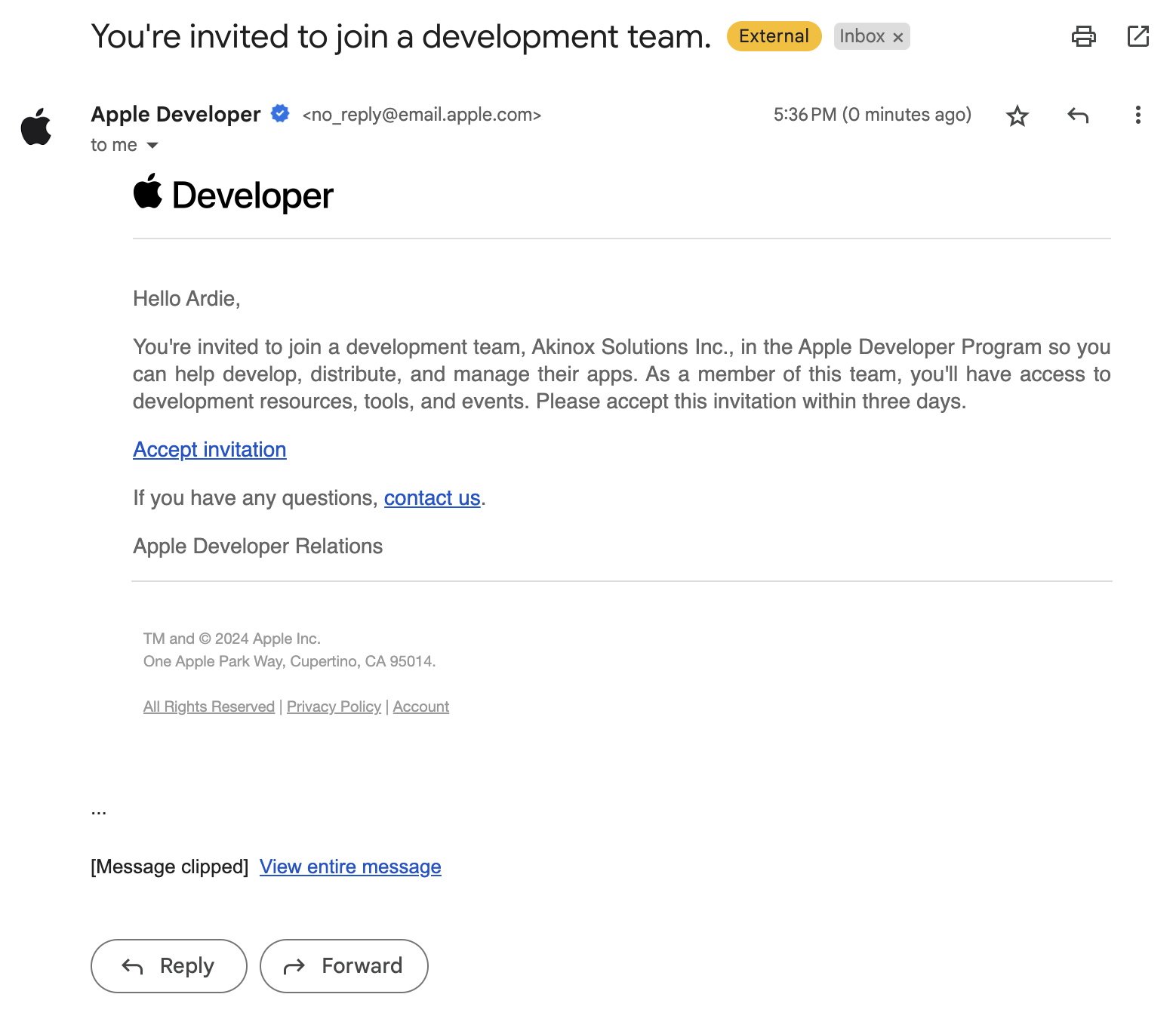Image resolution: width=1176 pixels, height=1028 pixels.
Task: Click the 5:36 PM timestamp
Action: [x=873, y=115]
